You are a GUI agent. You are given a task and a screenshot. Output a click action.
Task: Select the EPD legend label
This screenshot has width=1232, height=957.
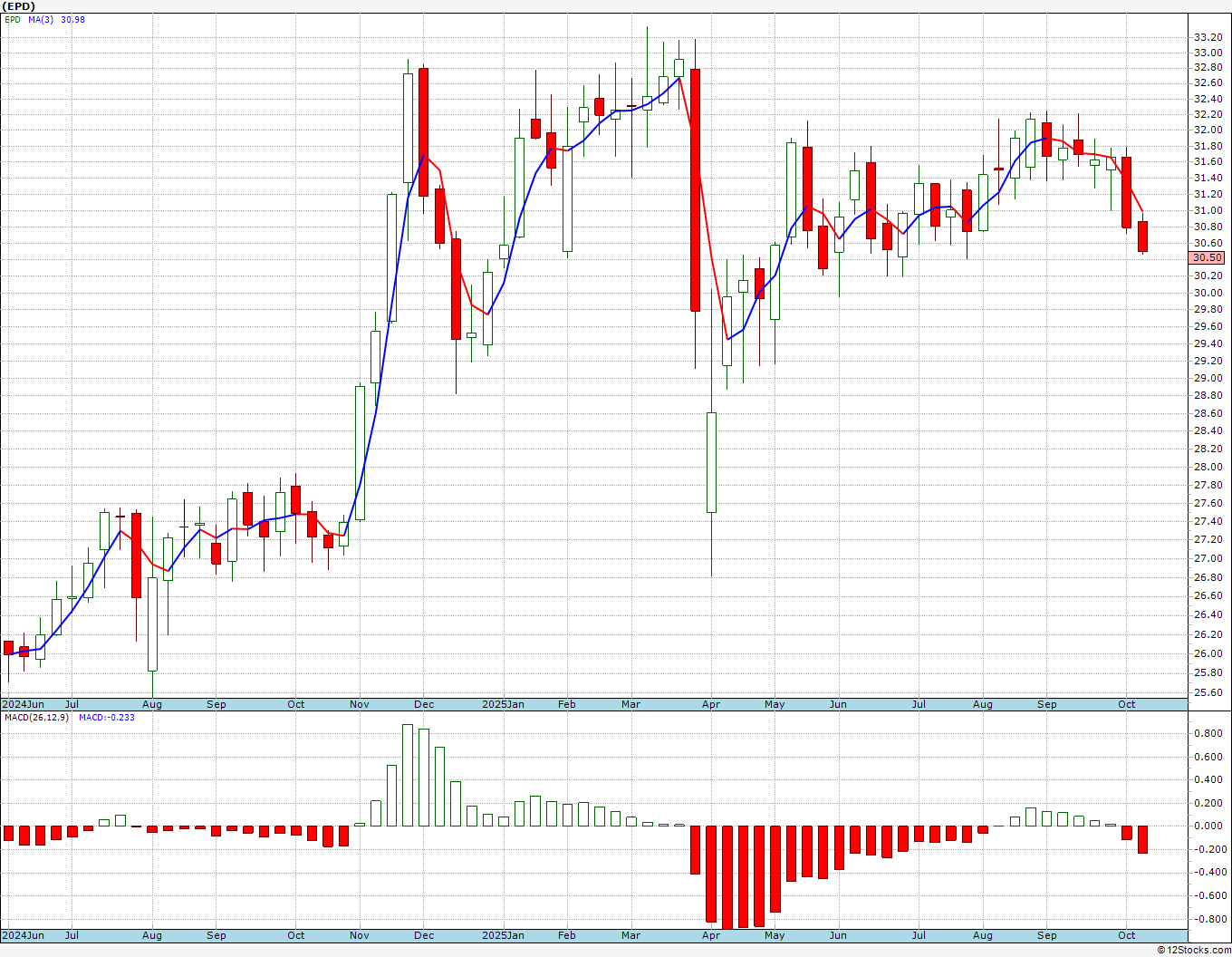[x=13, y=19]
